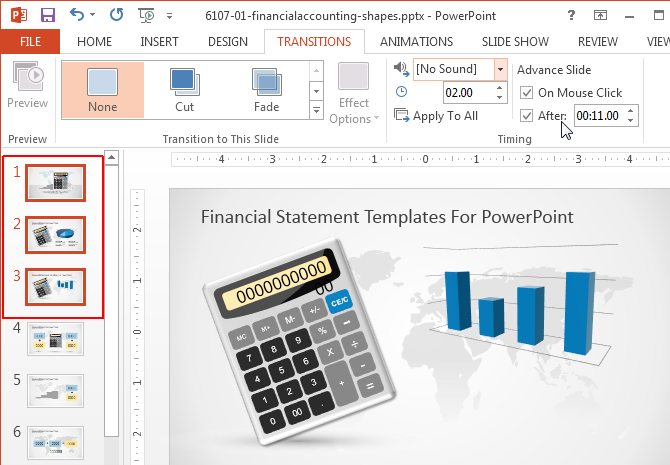This screenshot has width=670, height=465.
Task: Open the No Sound dropdown
Action: coord(500,69)
